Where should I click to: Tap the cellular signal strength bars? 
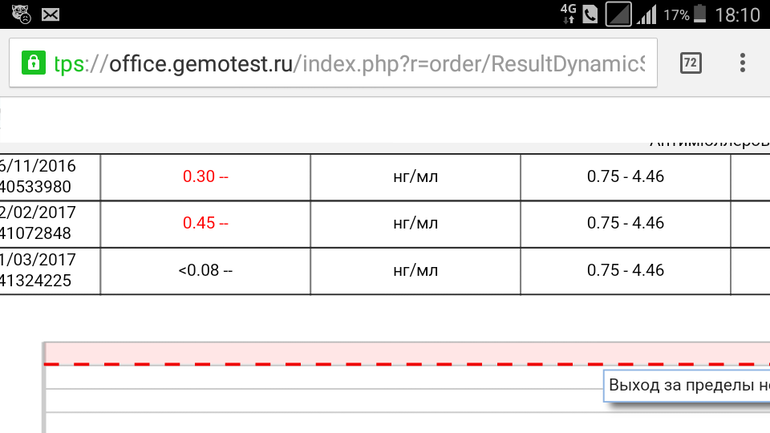647,15
